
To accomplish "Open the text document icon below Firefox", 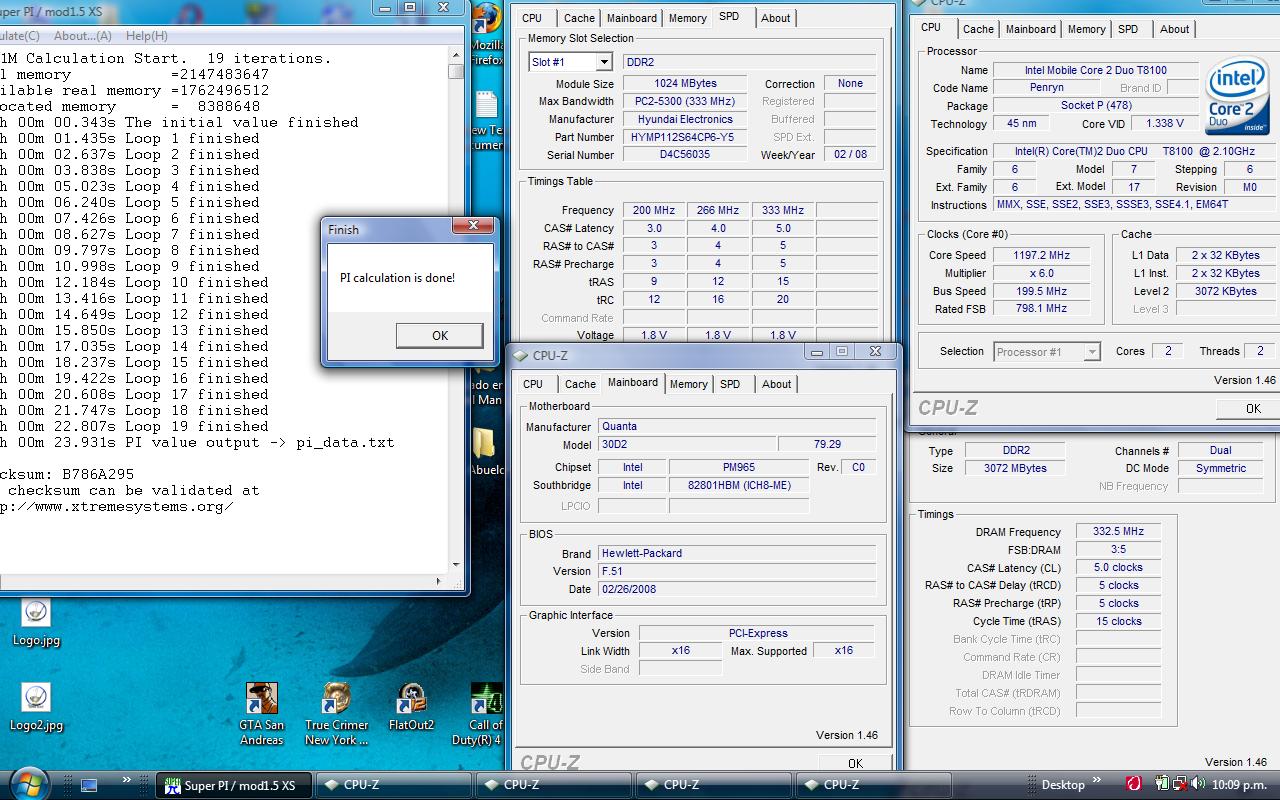I will tap(486, 120).
